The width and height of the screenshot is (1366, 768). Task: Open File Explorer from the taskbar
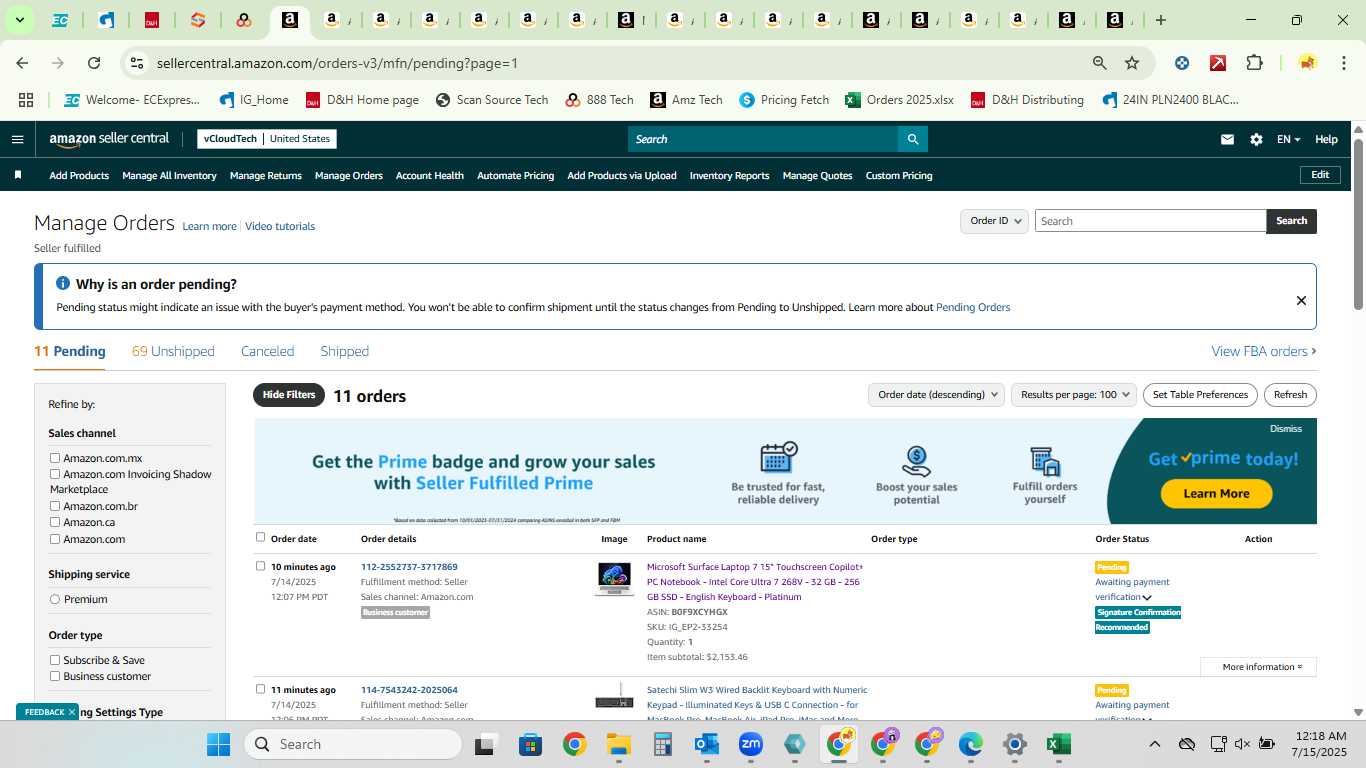coord(618,744)
